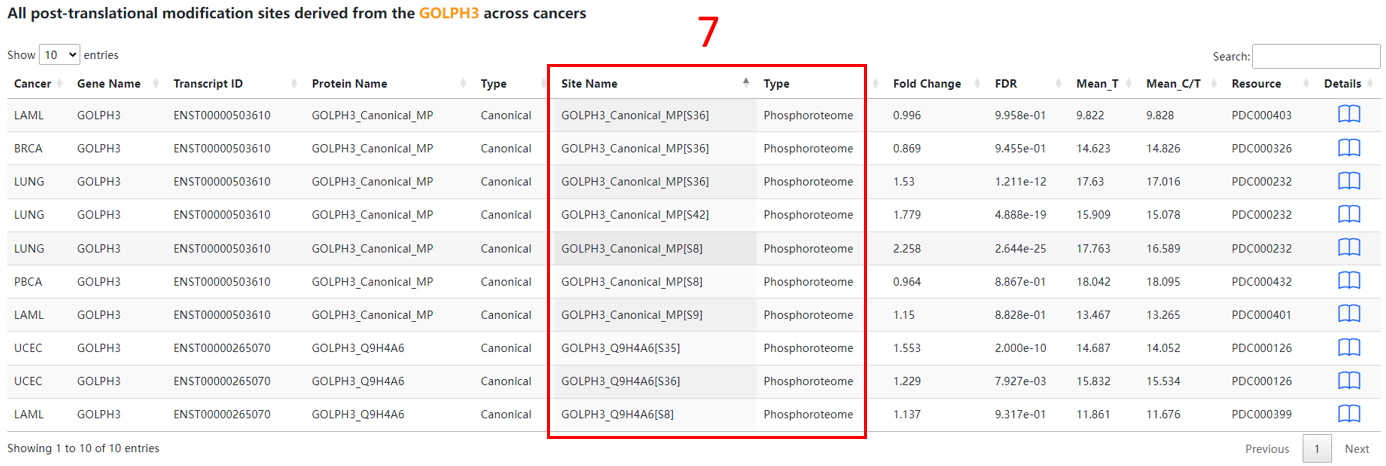The image size is (1386, 466).
Task: Click the Next pagination button
Action: tap(1356, 449)
